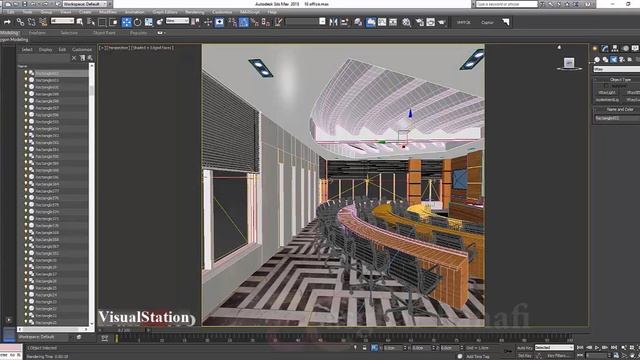640x360 pixels.
Task: Toggle Selection Lock in status bar
Action: coord(364,348)
